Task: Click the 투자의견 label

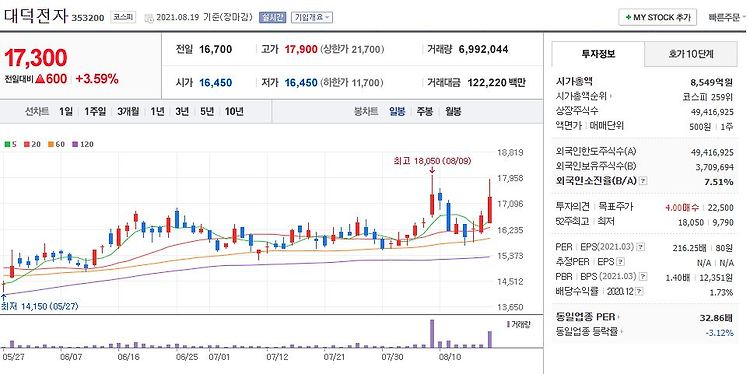Action: click(572, 207)
